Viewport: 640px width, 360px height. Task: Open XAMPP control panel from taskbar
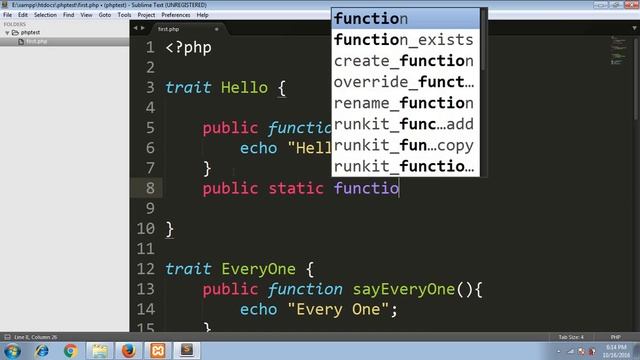158,351
